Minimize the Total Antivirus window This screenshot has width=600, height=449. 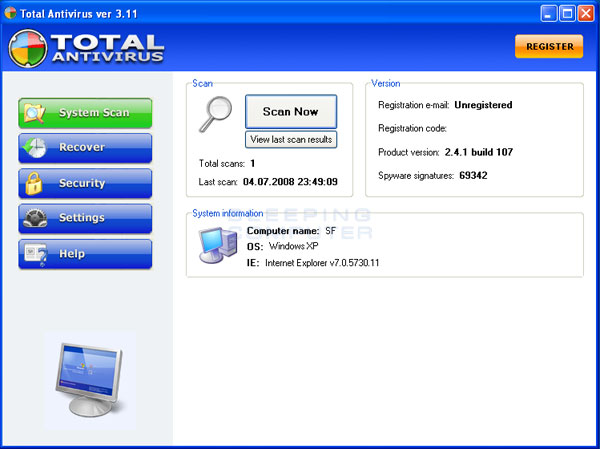548,14
